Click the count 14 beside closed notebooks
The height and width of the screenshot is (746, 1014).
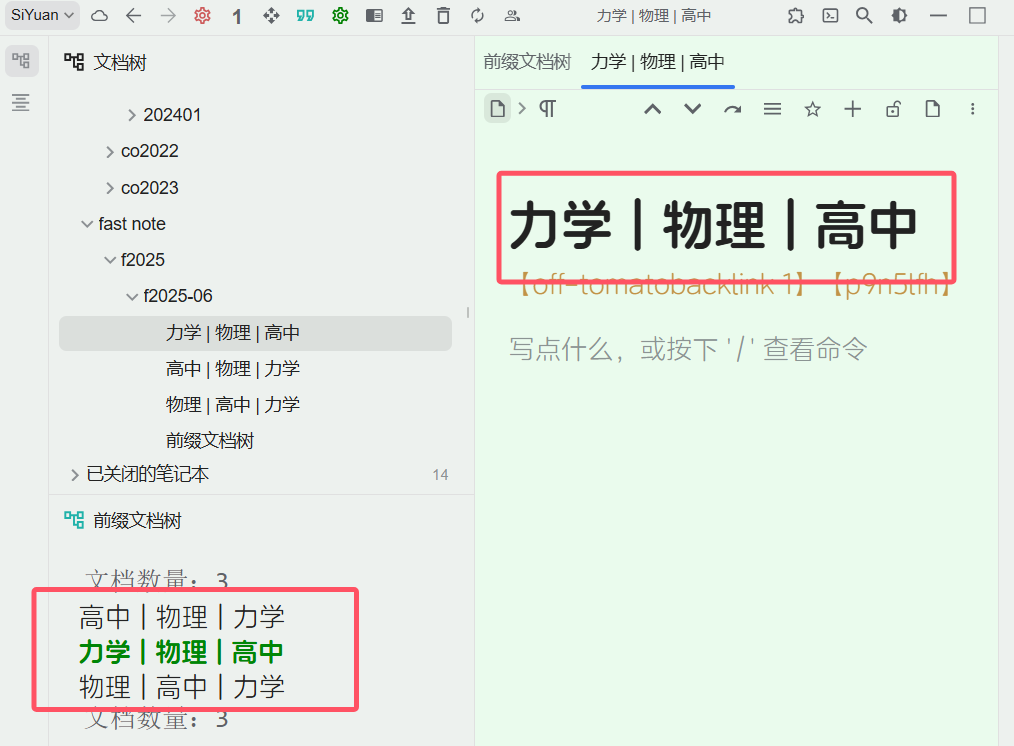[440, 475]
